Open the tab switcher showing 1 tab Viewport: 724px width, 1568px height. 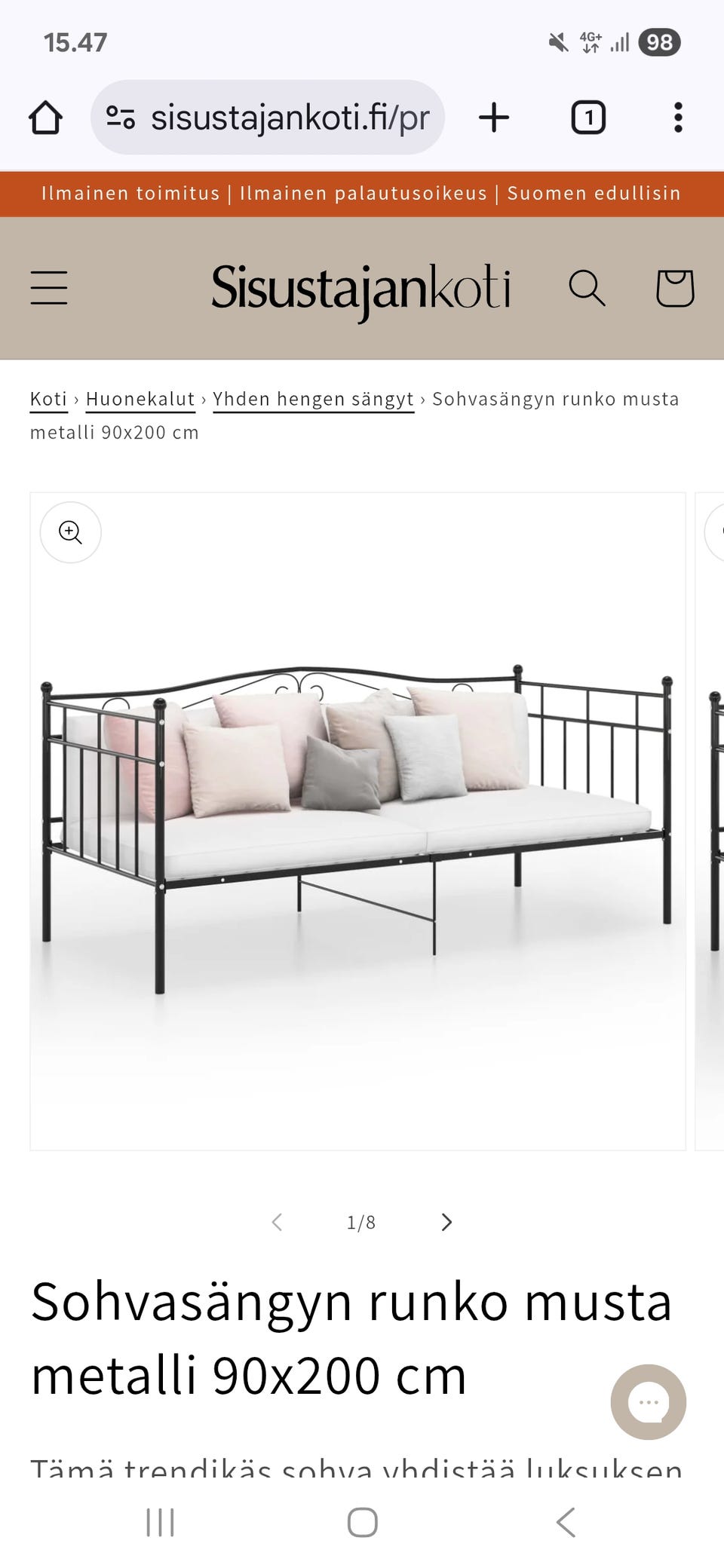tap(588, 118)
